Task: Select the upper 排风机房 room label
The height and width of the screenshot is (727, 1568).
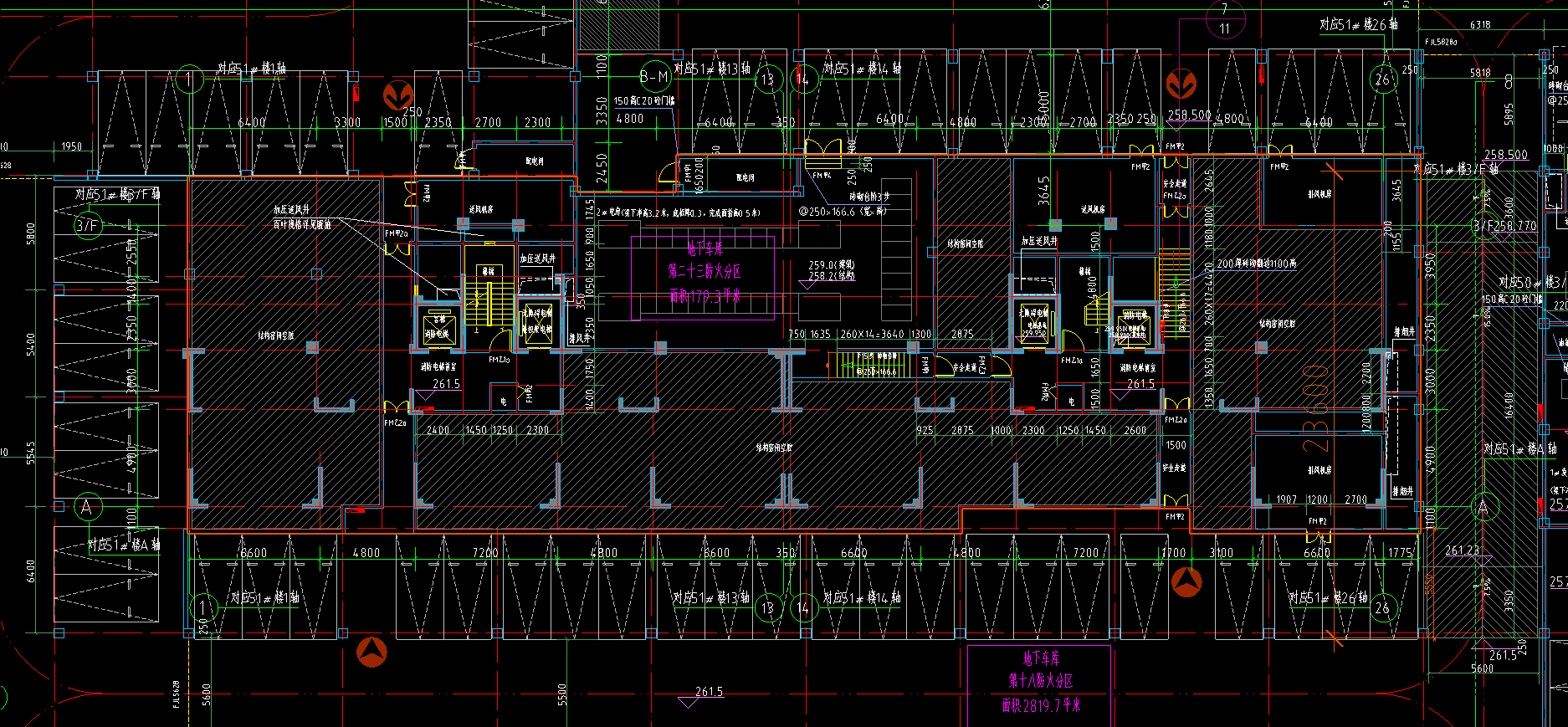Action: pyautogui.click(x=1319, y=194)
